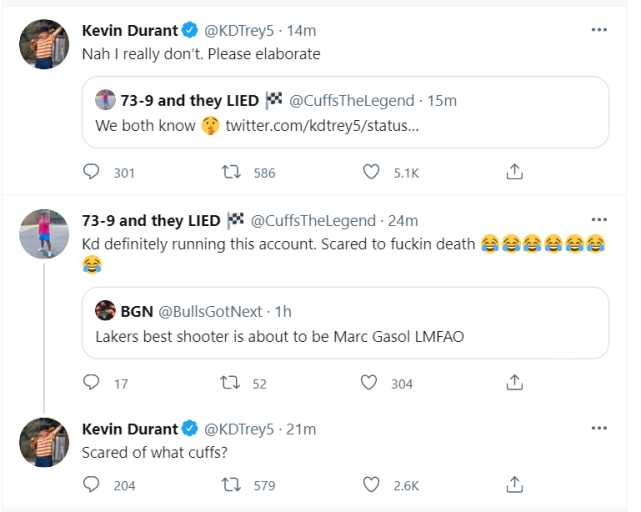
Task: Open more options on the top tweet
Action: coord(599,30)
